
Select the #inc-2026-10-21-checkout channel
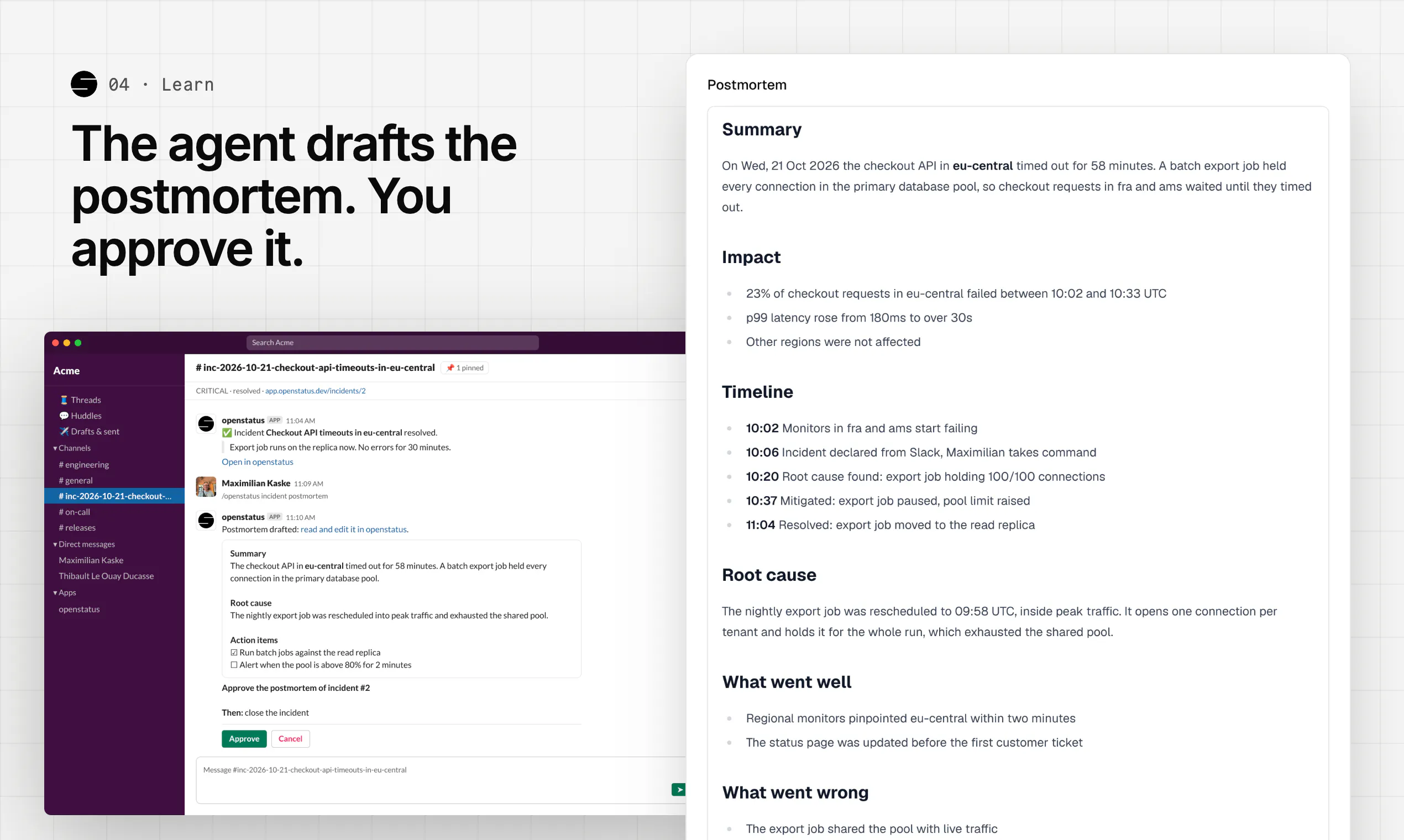114,496
